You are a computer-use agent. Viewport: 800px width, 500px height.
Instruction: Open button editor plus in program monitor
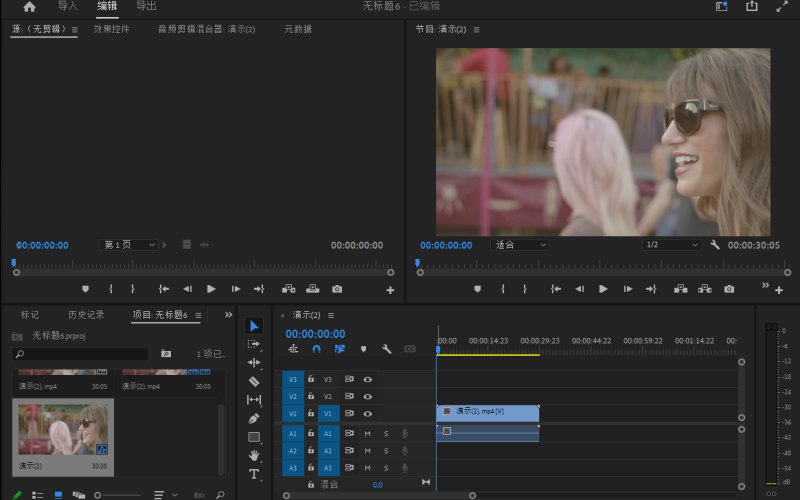point(779,290)
